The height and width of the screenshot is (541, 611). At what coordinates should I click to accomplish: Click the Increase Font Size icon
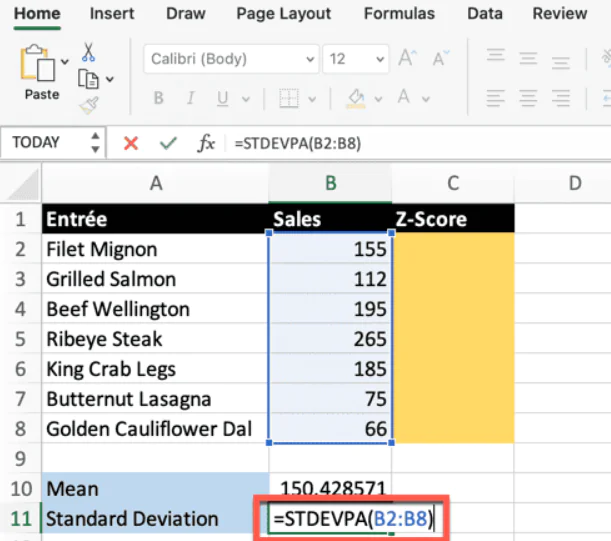tap(407, 59)
